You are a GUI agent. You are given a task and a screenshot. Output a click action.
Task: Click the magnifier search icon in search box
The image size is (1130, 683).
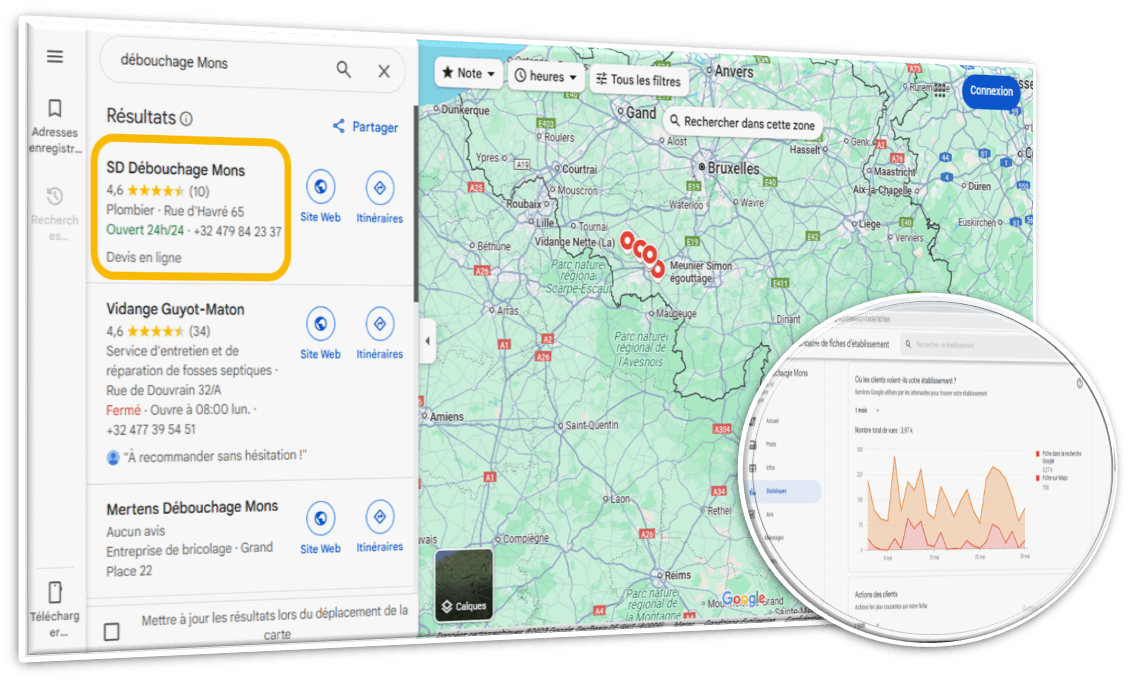click(x=344, y=70)
